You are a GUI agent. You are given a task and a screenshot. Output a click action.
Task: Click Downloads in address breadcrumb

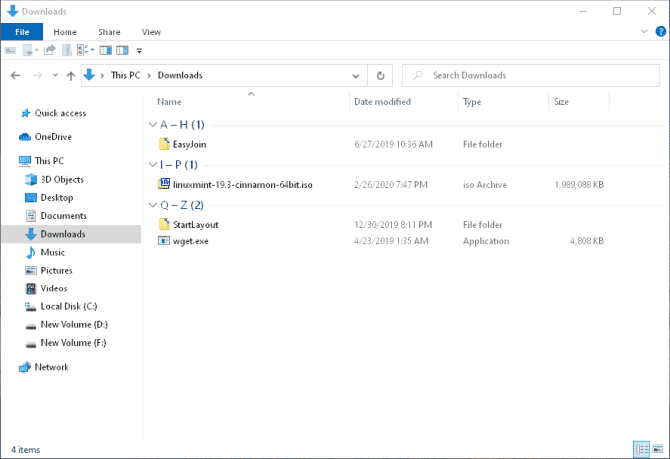[180, 75]
